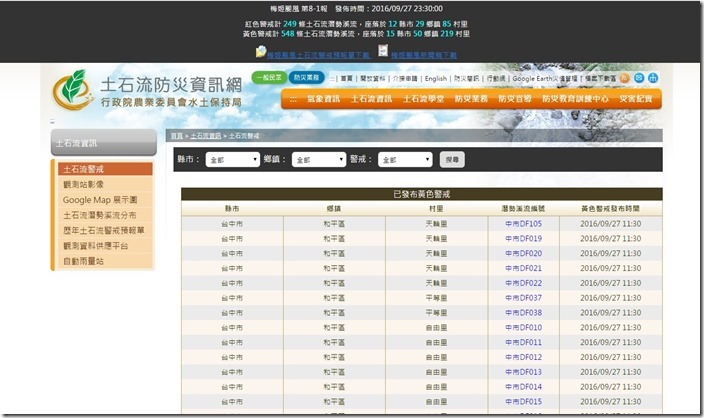Click the 黃色警戒發布時間 column header

[611, 209]
